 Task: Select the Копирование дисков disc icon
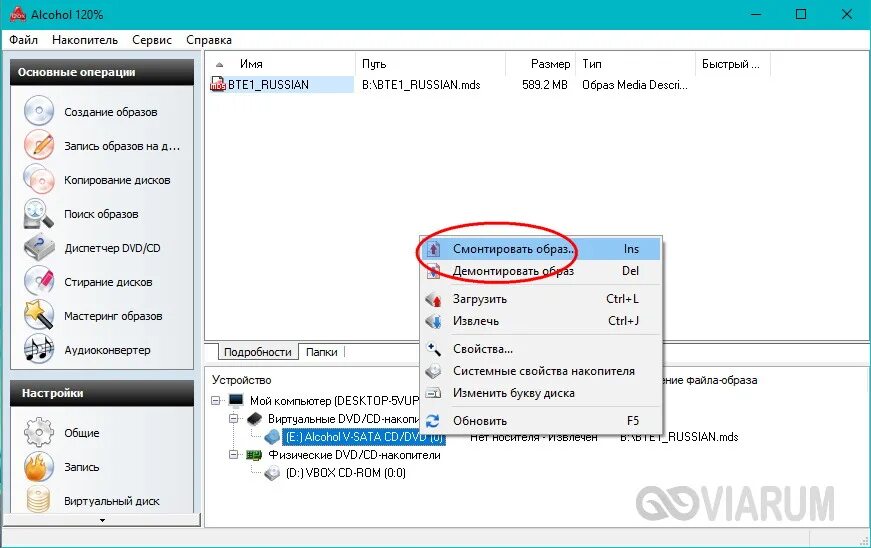38,179
